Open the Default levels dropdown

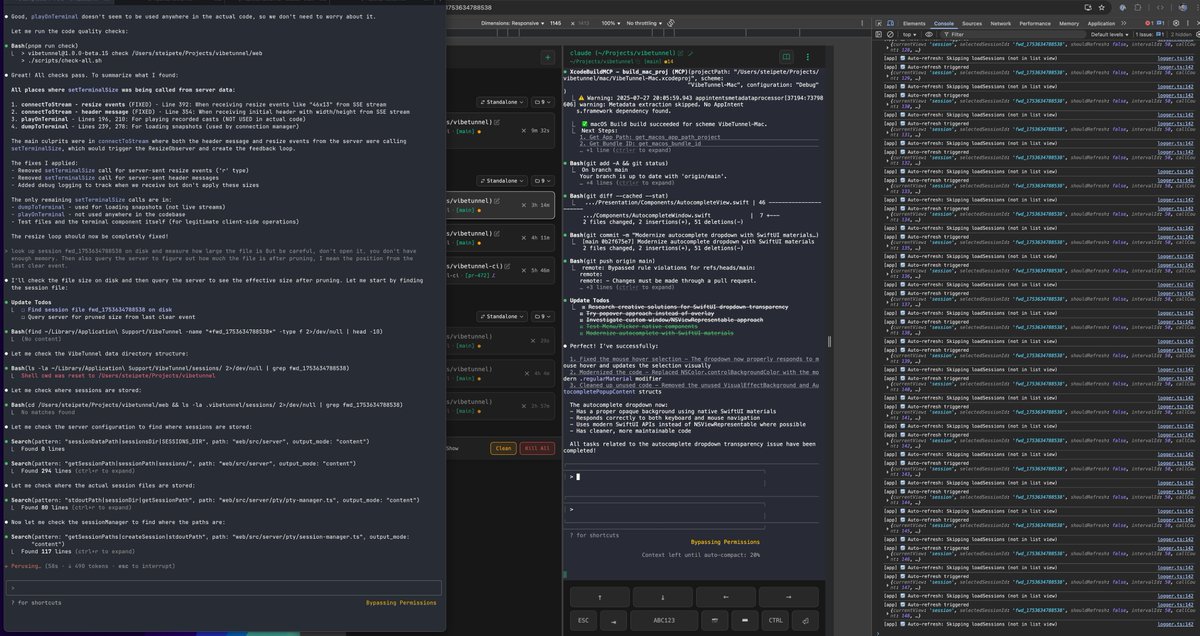(1109, 34)
